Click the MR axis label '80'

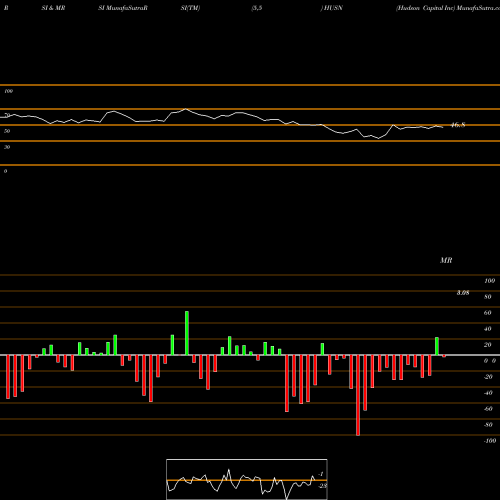pyautogui.click(x=488, y=297)
